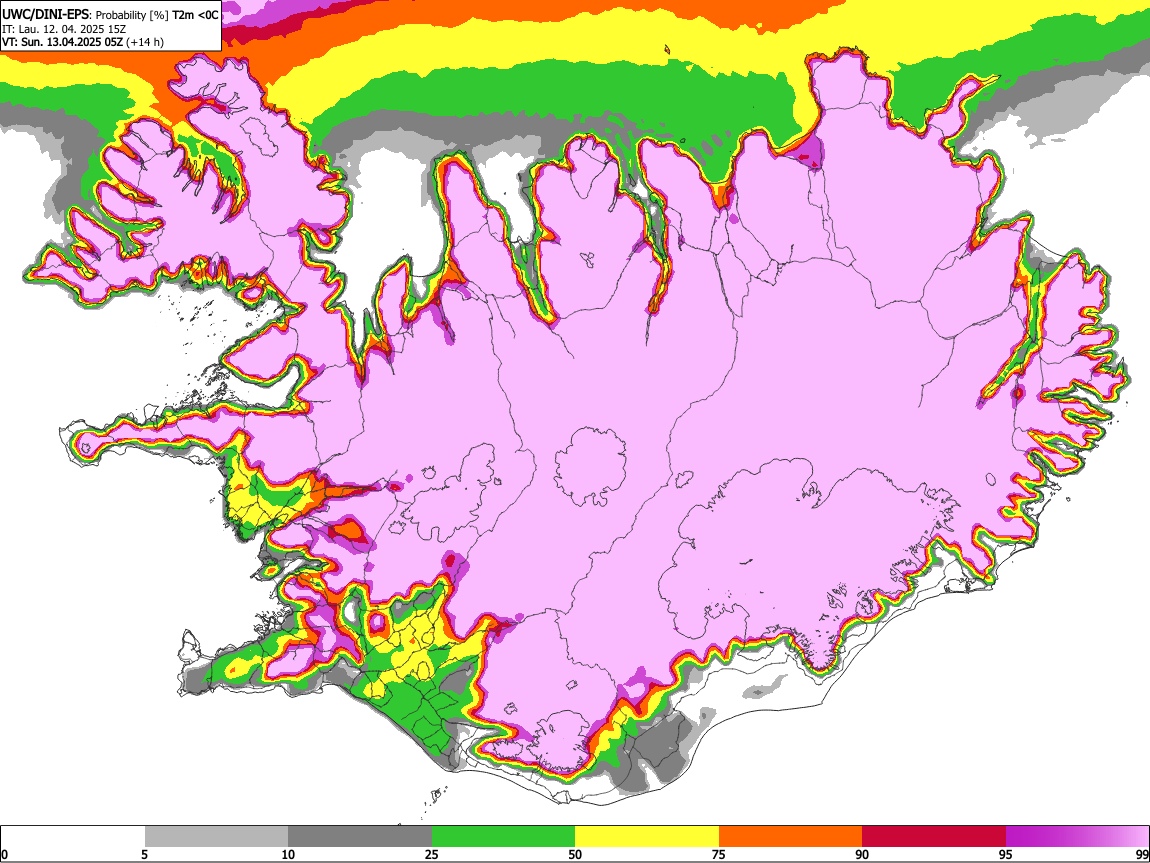Click the orange 75-90 legend swatch
This screenshot has width=1150, height=863.
tap(790, 837)
